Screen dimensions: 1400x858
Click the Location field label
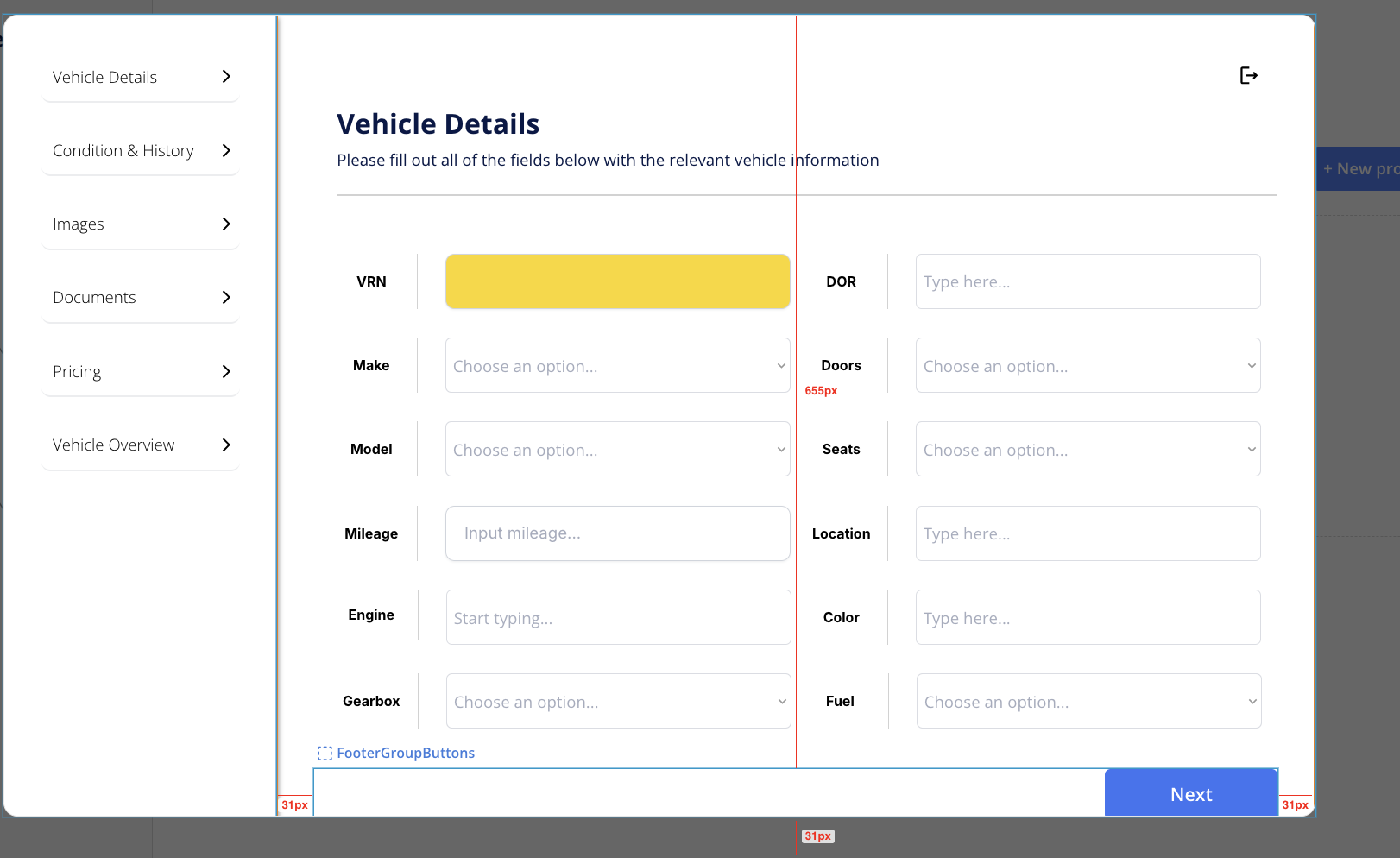842,533
